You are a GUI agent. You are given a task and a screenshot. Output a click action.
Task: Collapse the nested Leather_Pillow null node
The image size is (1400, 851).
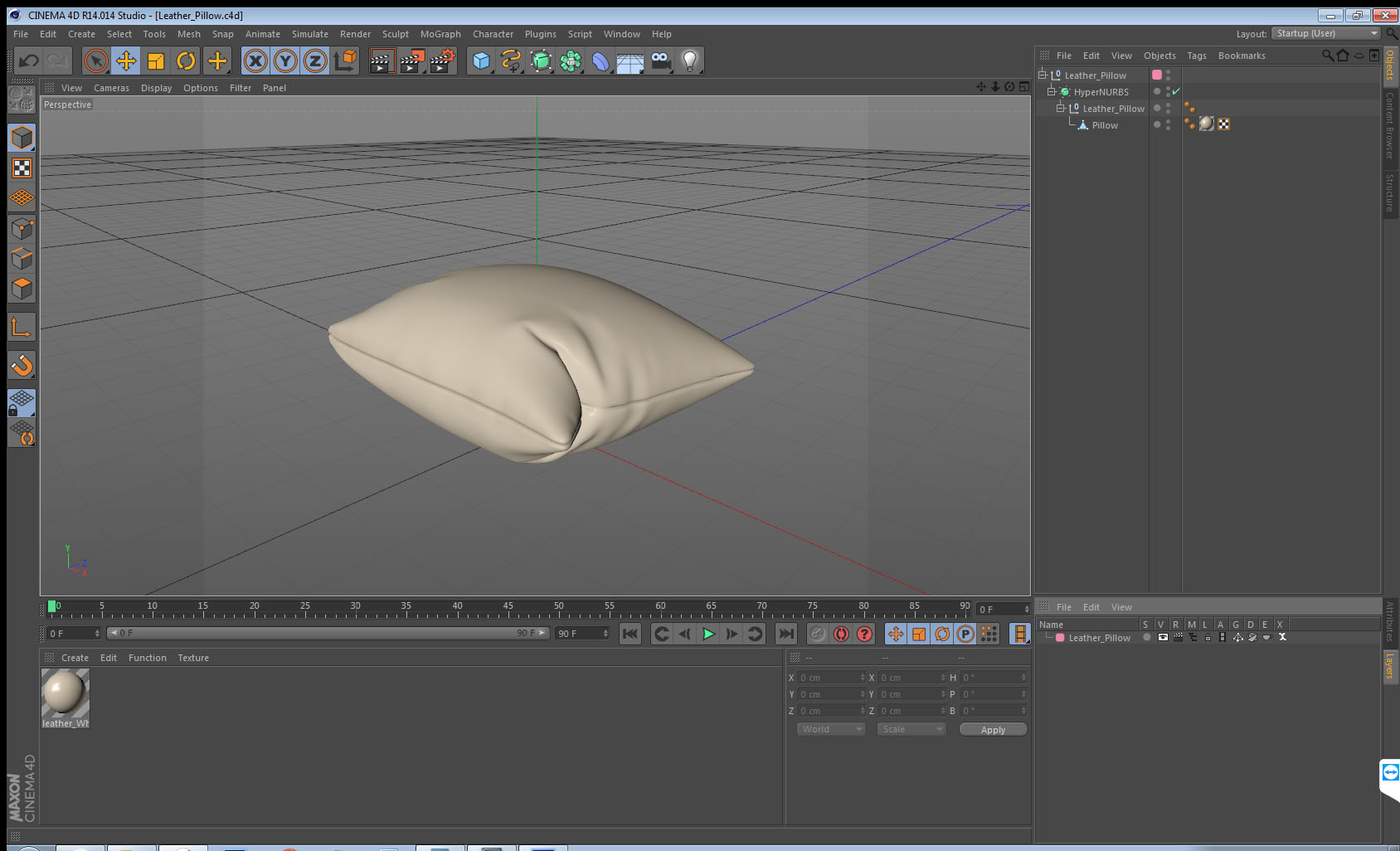point(1060,108)
